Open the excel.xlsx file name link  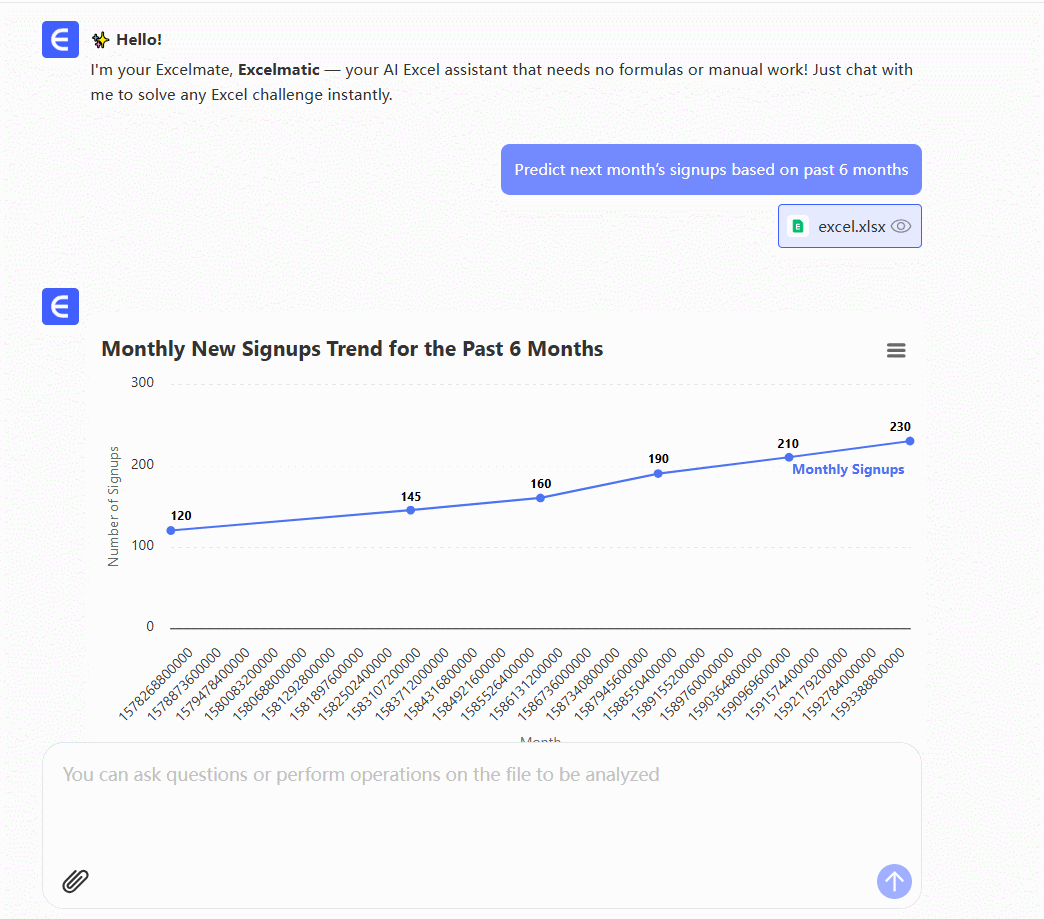[851, 226]
